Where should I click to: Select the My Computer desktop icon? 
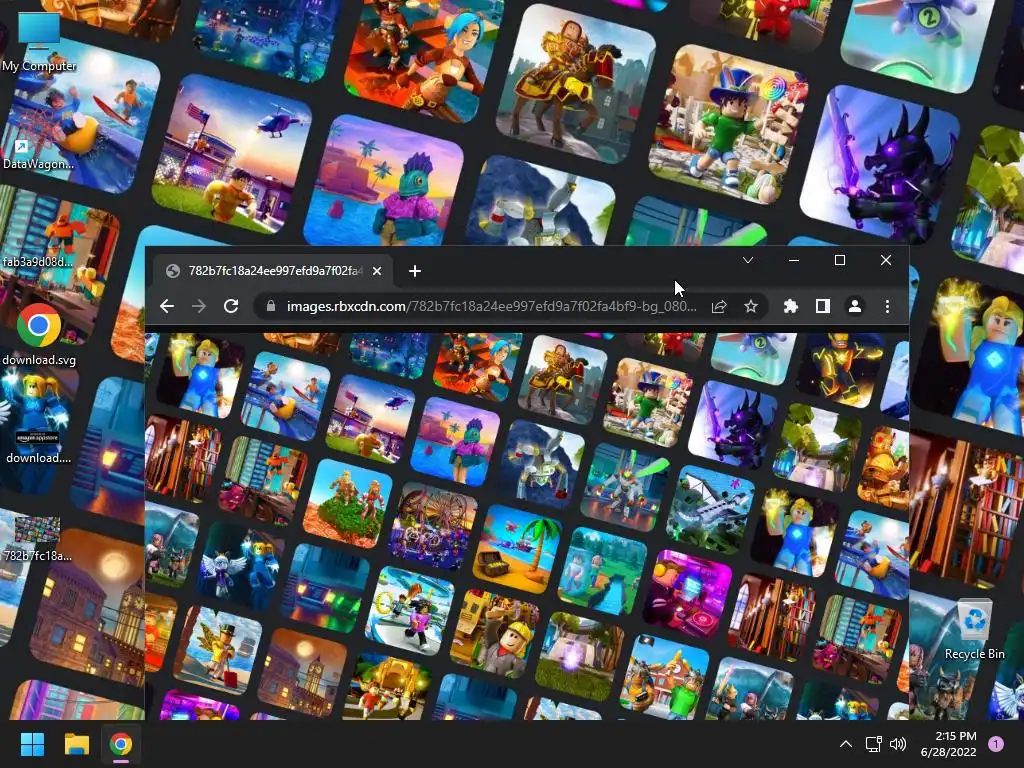(x=39, y=42)
